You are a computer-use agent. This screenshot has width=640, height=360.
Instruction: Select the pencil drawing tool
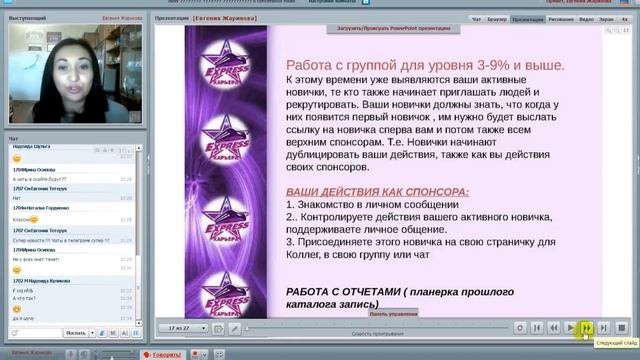click(234, 328)
